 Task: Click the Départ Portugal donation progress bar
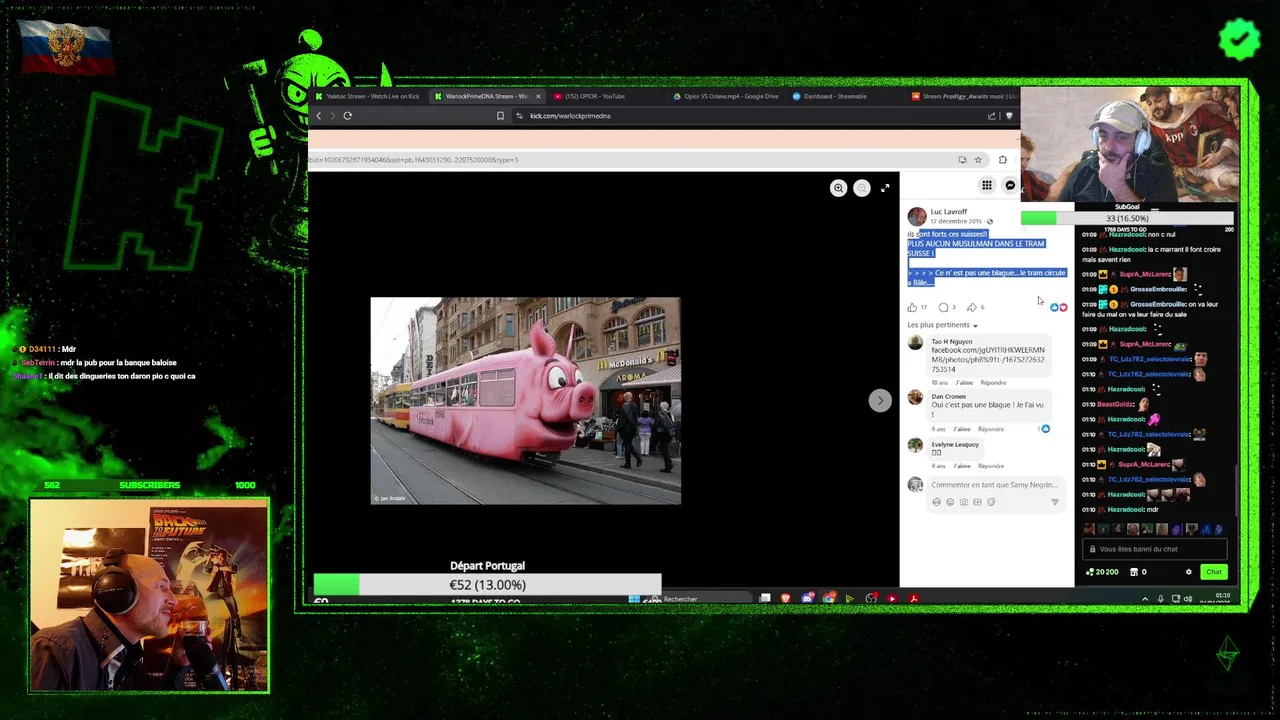[487, 585]
